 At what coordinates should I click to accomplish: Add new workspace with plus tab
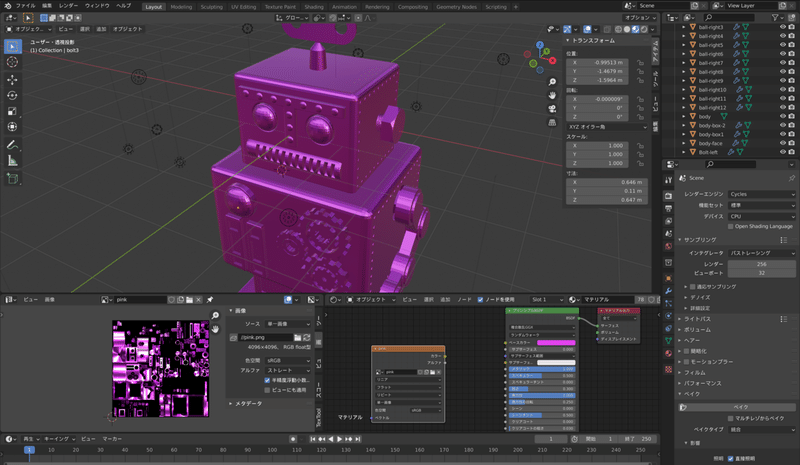(516, 7)
